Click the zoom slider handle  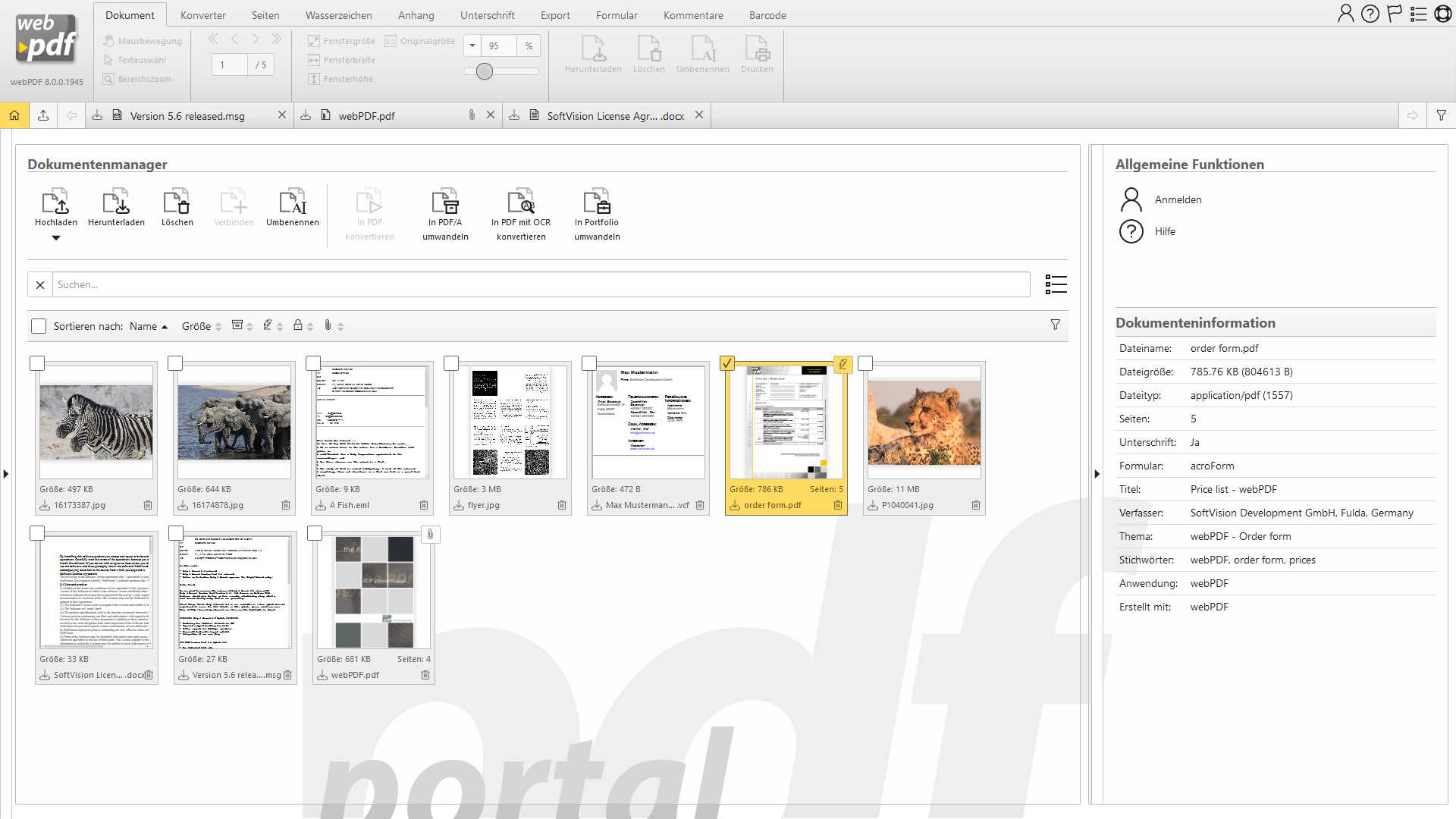click(x=485, y=71)
